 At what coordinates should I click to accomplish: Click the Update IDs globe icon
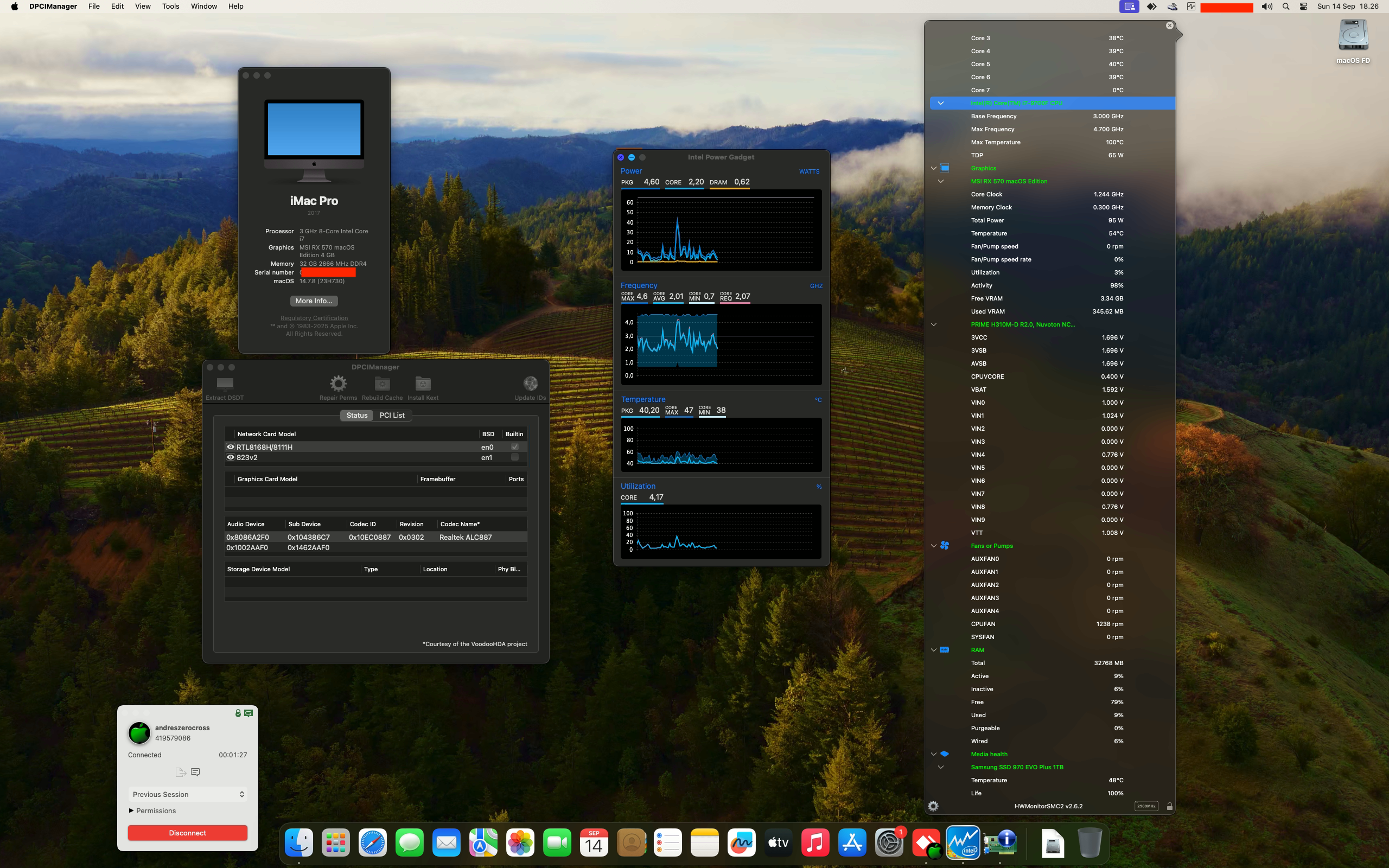530,384
